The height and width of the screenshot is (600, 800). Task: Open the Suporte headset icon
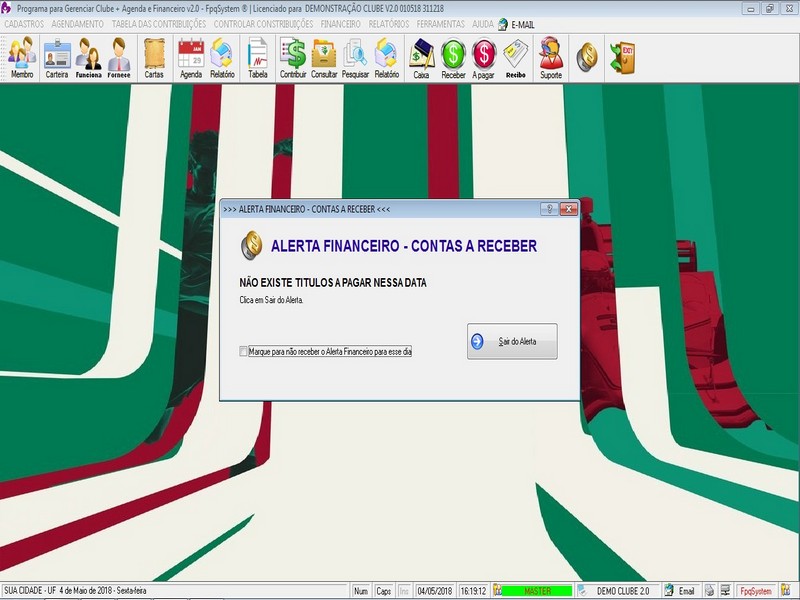551,58
